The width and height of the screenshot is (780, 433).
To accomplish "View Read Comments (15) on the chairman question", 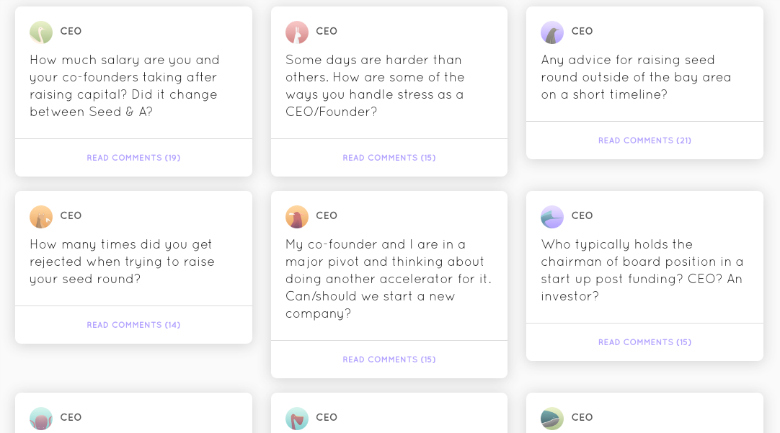I will (x=644, y=342).
